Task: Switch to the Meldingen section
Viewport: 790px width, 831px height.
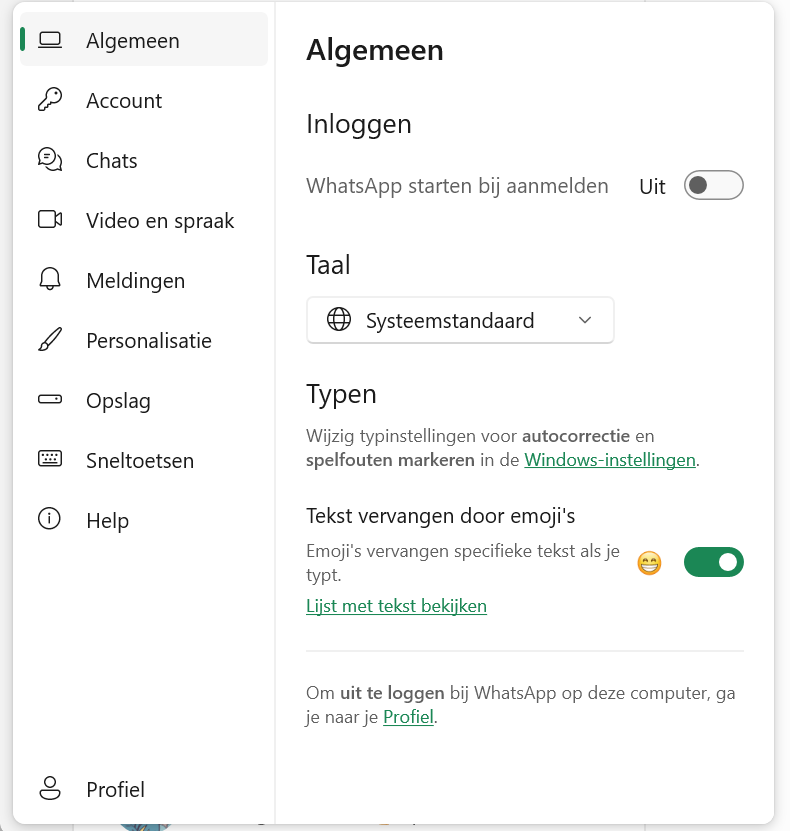Action: click(x=142, y=280)
